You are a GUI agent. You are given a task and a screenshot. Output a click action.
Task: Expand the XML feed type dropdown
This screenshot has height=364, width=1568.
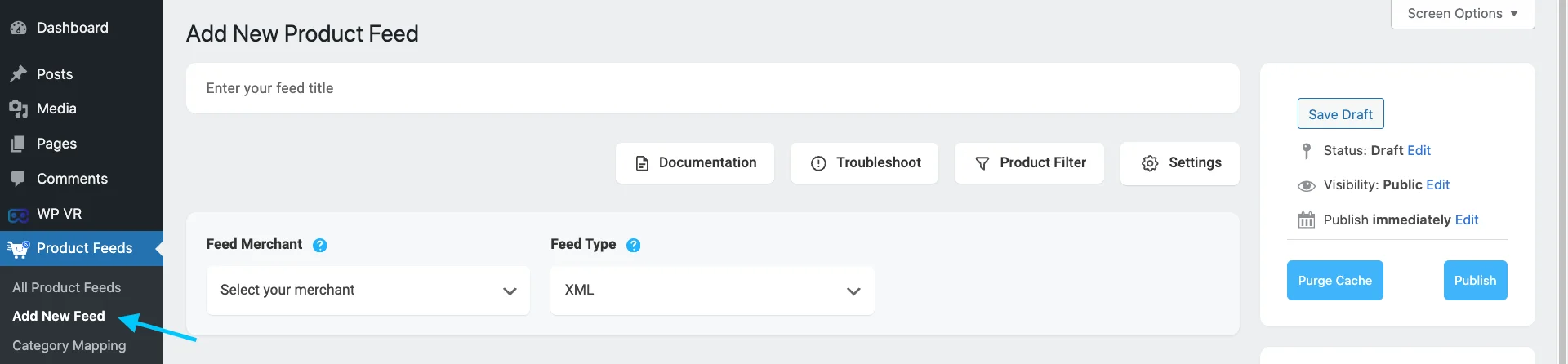[x=712, y=291]
